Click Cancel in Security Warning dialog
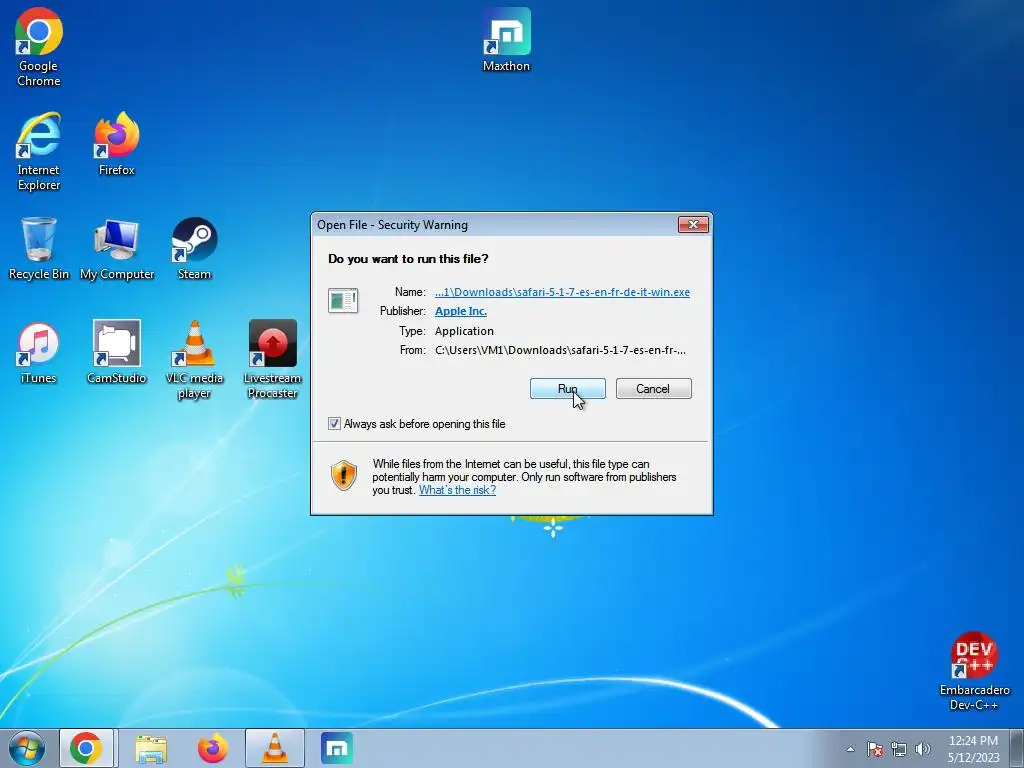This screenshot has width=1024, height=768. coord(653,389)
